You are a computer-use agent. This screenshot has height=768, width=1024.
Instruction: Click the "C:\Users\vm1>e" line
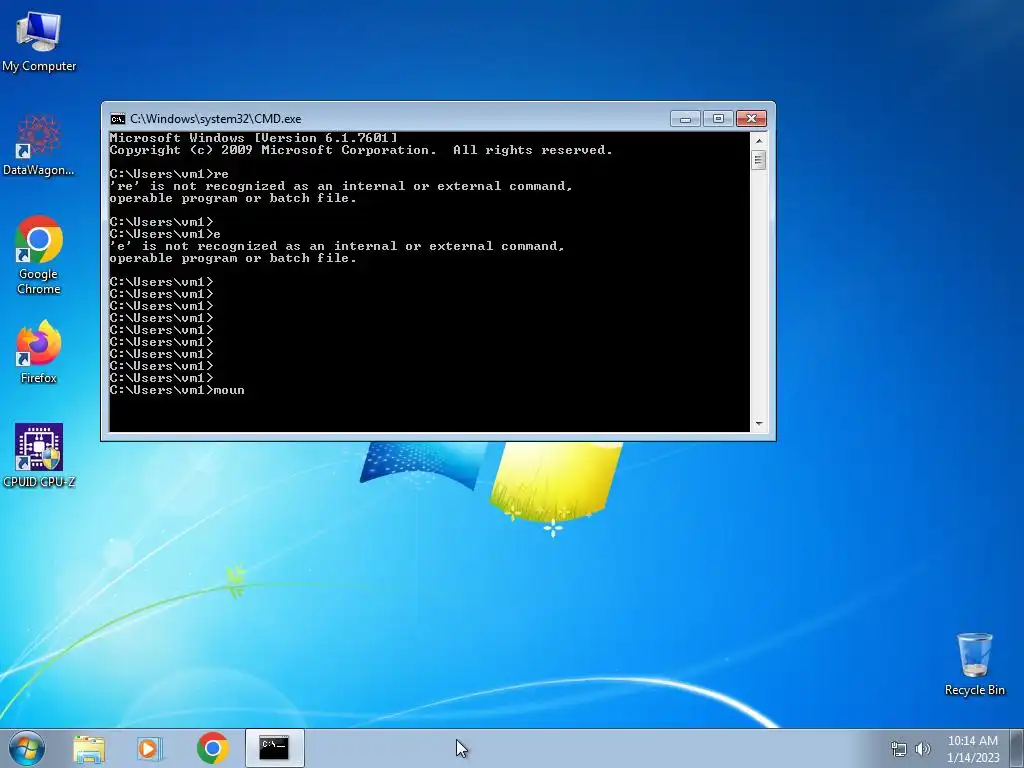click(165, 234)
